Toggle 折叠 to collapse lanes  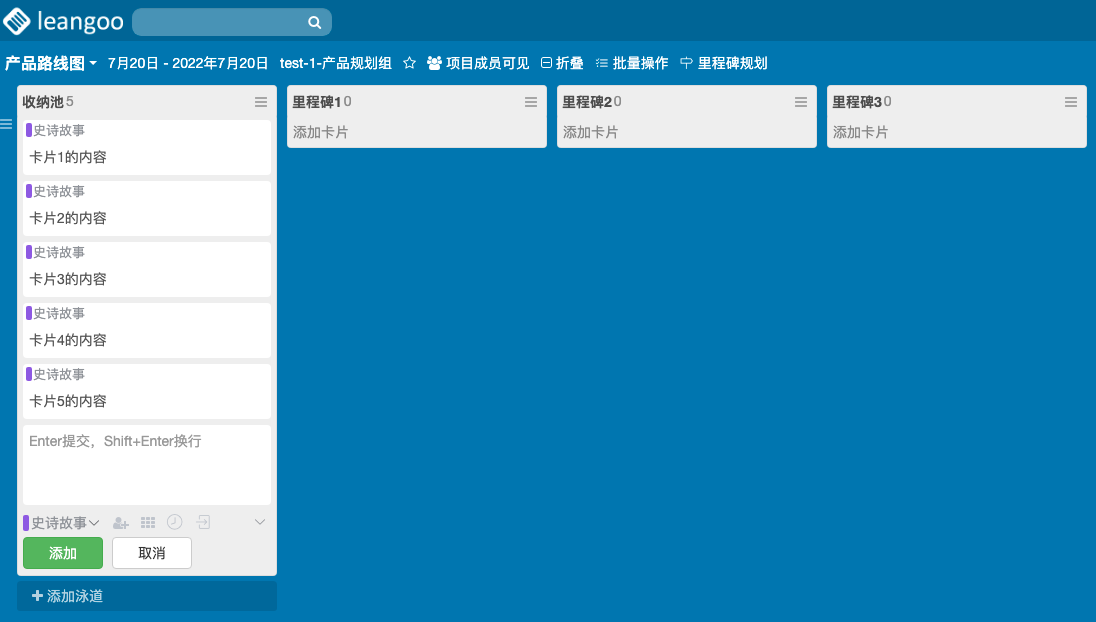coord(562,63)
